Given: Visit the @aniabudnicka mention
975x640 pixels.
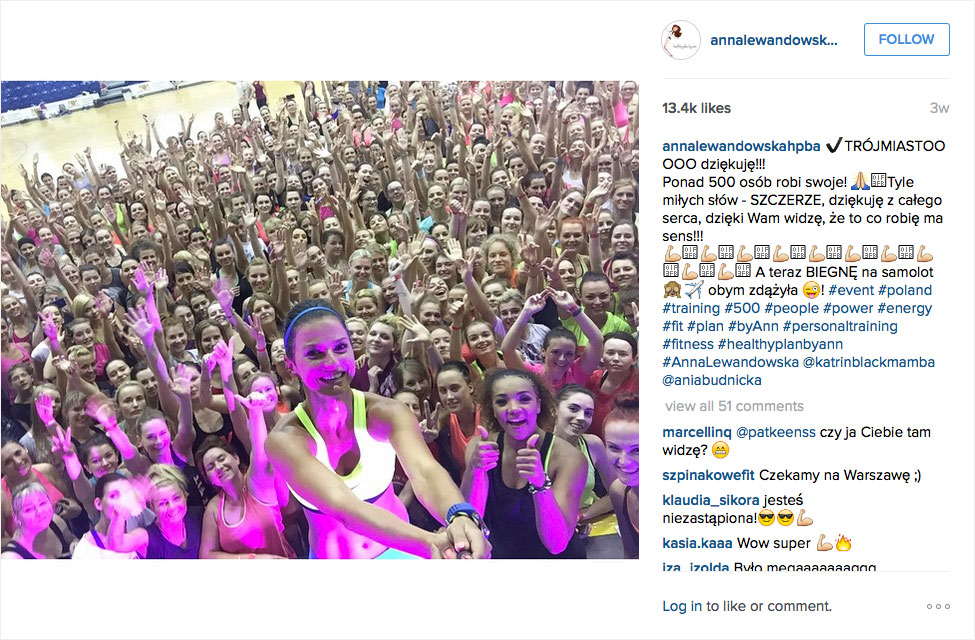Looking at the screenshot, I should [711, 380].
